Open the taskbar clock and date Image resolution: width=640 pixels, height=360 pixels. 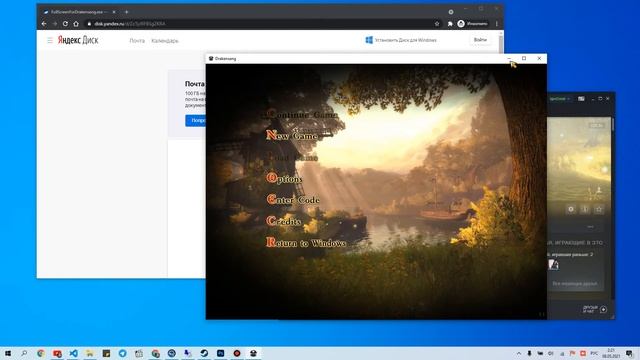point(611,353)
